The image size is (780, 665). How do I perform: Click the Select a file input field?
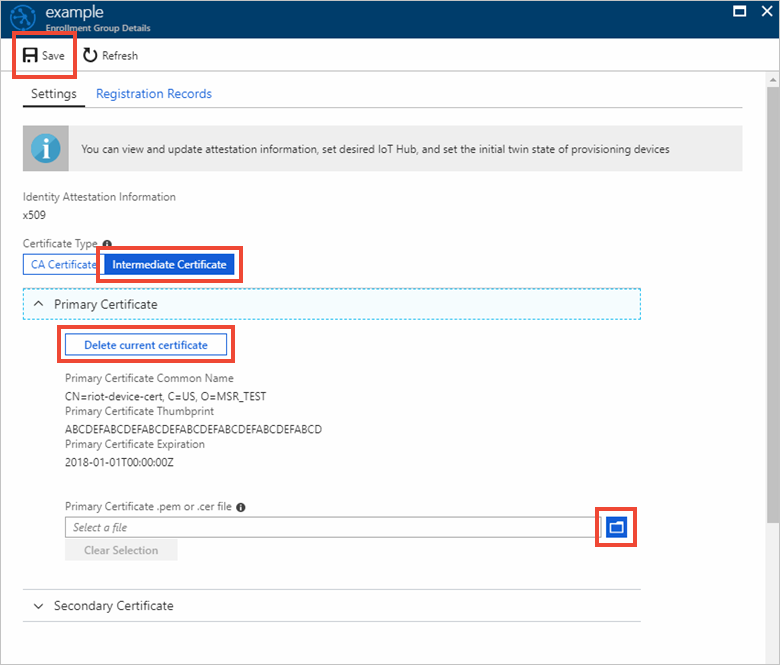point(333,527)
